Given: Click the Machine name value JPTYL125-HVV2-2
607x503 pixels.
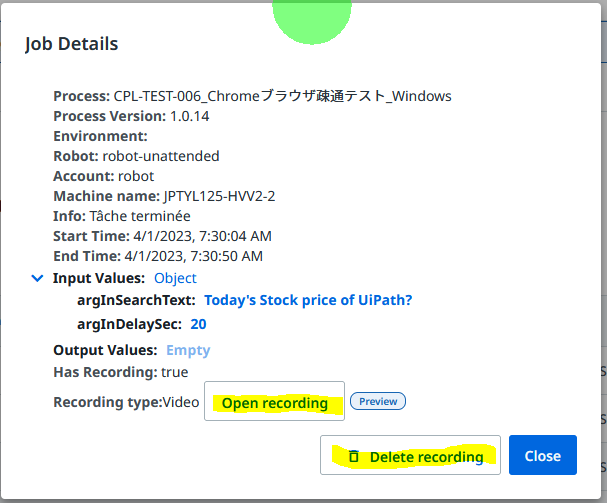Looking at the screenshot, I should [219, 196].
